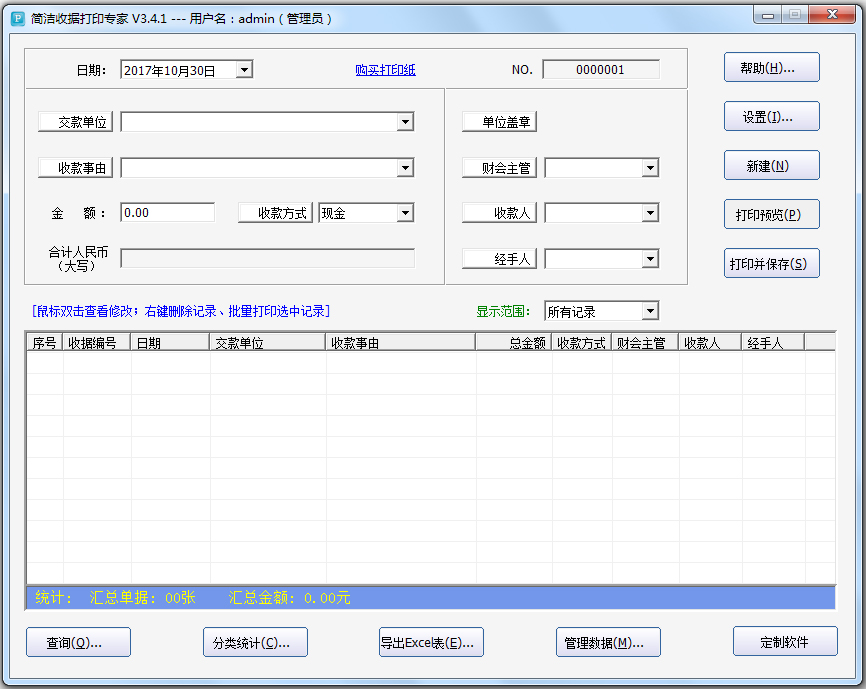Click the 购买打印纸 link
The width and height of the screenshot is (866, 689).
(x=386, y=70)
